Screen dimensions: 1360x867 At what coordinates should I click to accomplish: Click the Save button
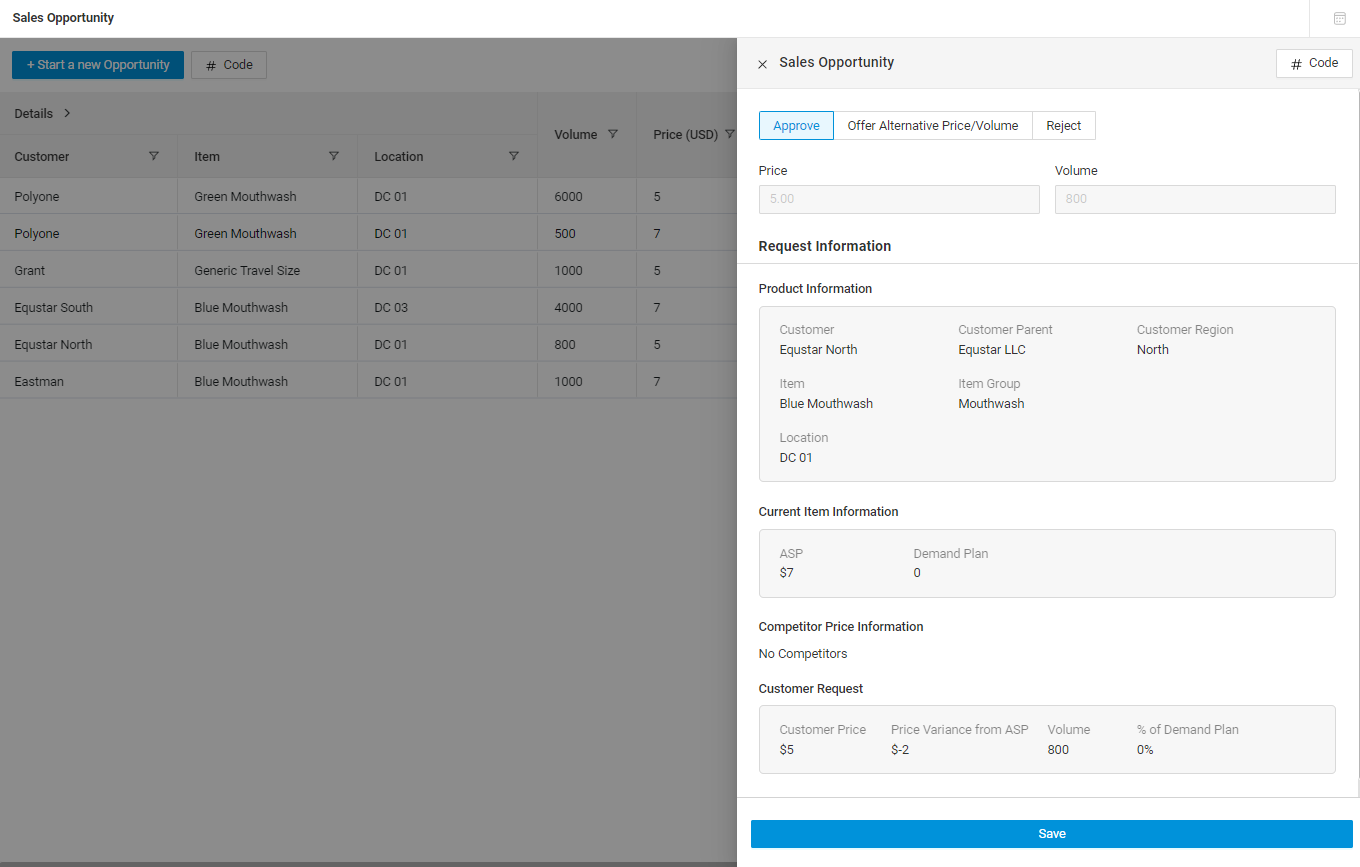coord(1052,834)
